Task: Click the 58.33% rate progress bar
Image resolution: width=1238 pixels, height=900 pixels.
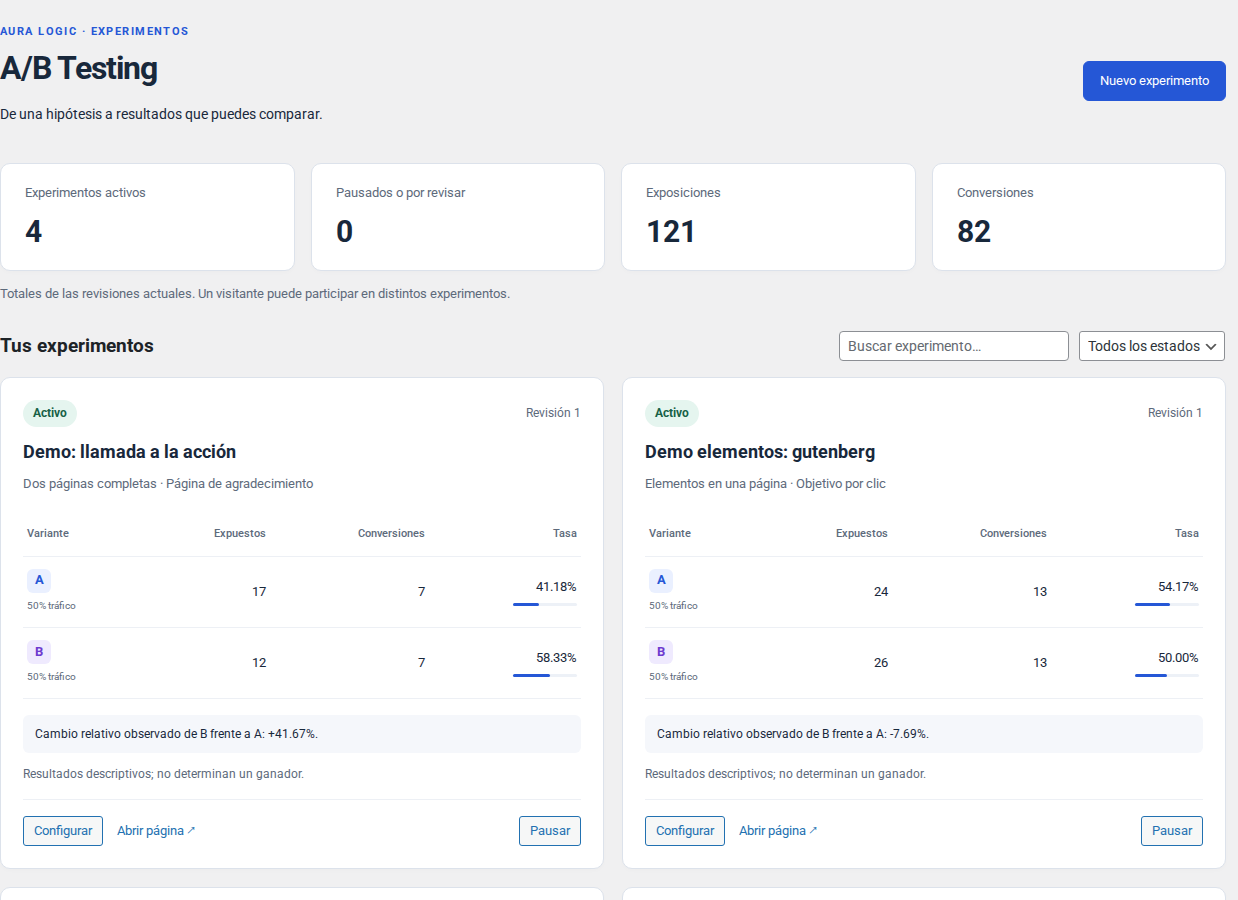Action: [x=545, y=675]
